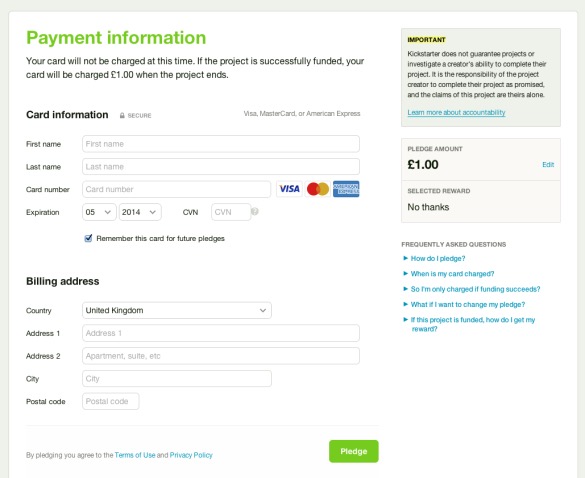Open the Privacy Policy link

(191, 455)
